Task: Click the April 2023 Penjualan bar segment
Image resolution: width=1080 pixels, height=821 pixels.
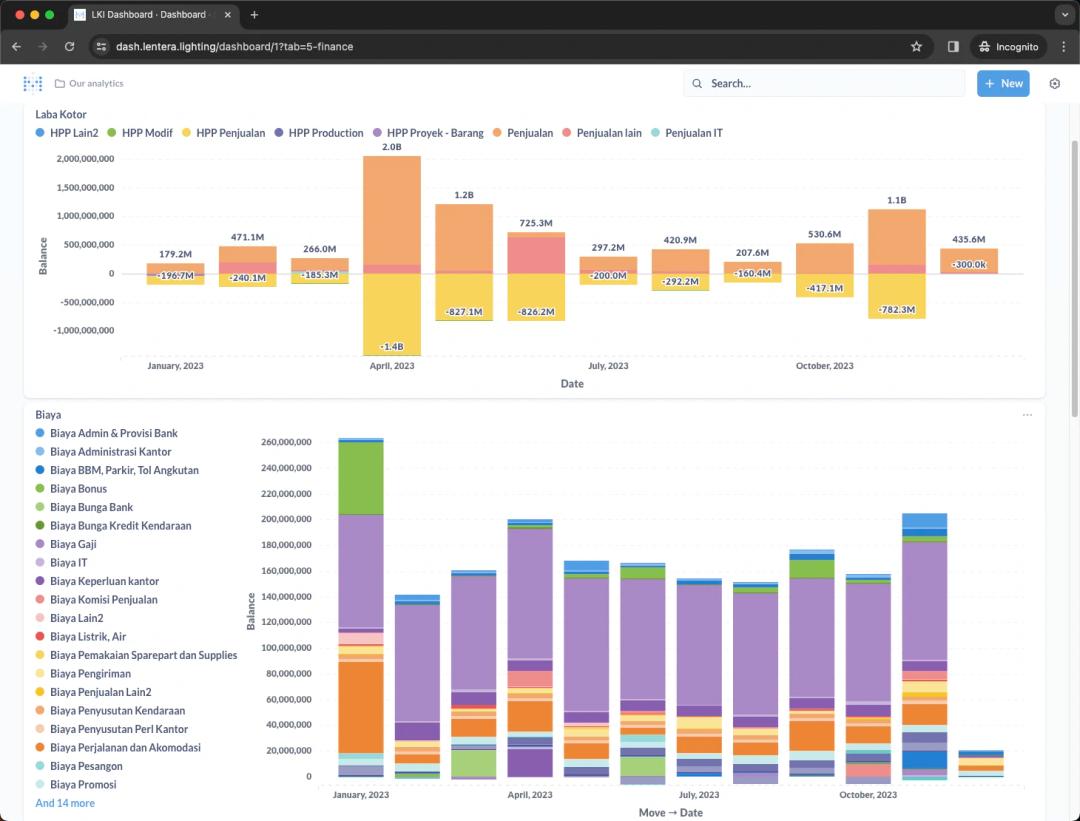Action: point(392,210)
